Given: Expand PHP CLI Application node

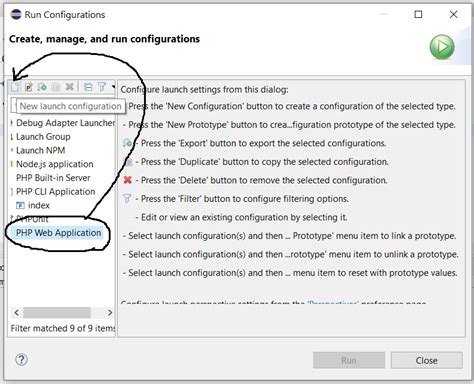Looking at the screenshot, I should coord(12,192).
